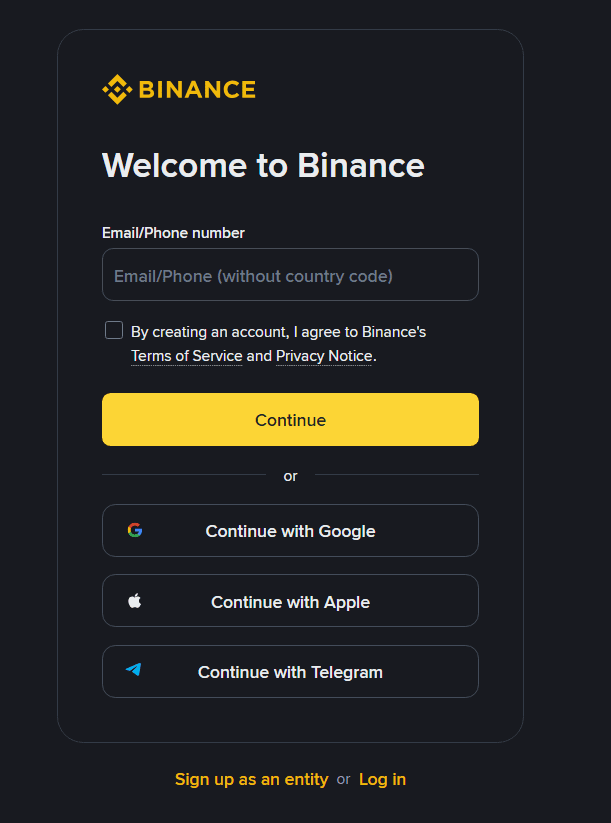Click the Welcome to Binance heading
This screenshot has width=611, height=823.
[263, 165]
